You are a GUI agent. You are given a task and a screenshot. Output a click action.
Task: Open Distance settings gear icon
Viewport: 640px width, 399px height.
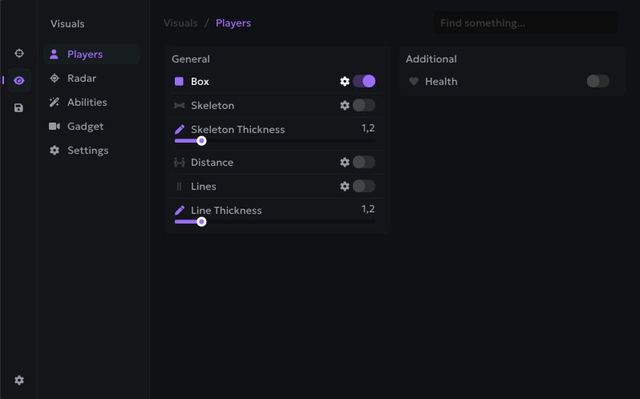[345, 162]
